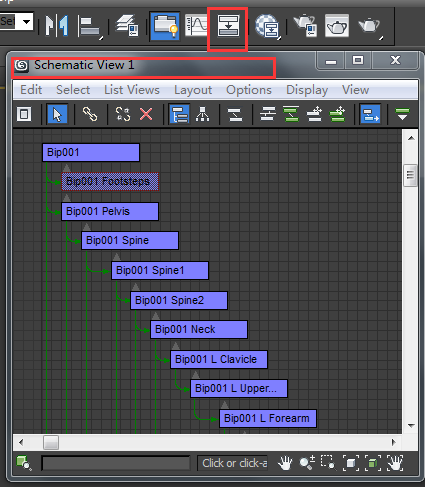425x487 pixels.
Task: Open the Layout menu
Action: (x=193, y=90)
